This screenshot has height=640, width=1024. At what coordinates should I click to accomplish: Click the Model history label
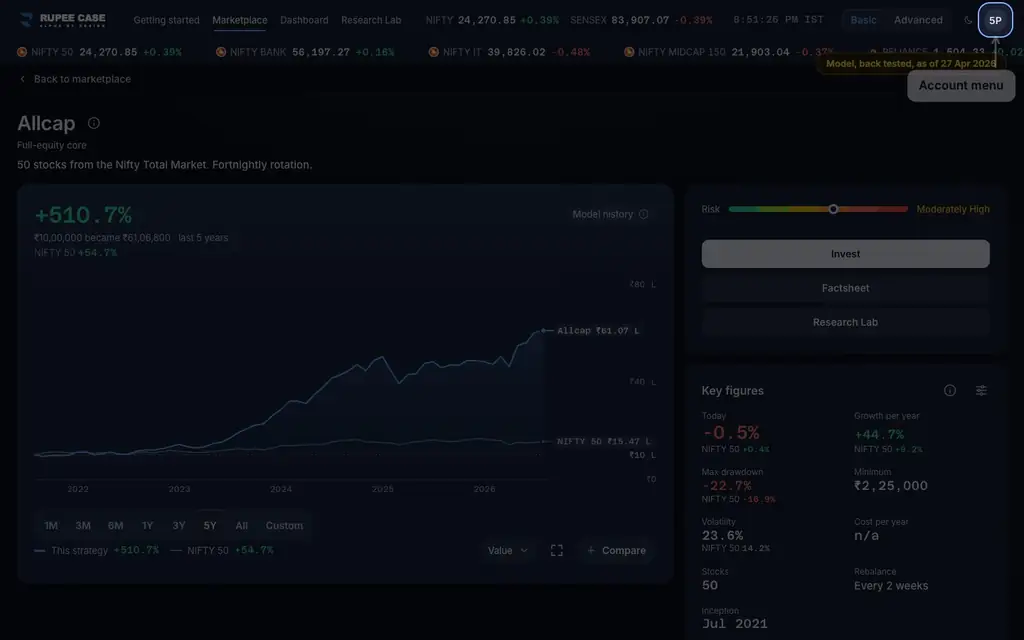point(603,214)
